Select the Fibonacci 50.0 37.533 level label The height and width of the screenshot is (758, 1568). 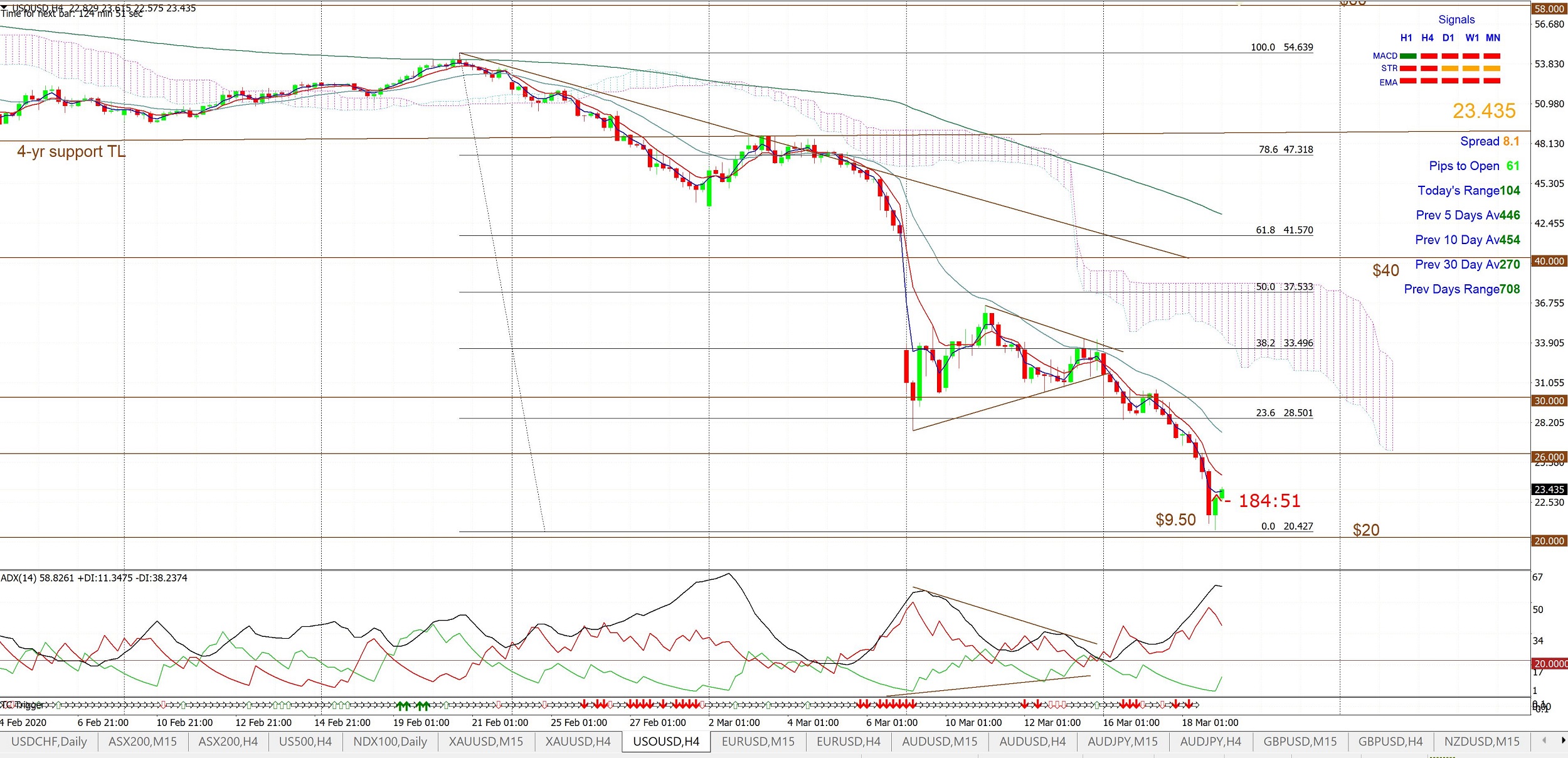click(1284, 287)
